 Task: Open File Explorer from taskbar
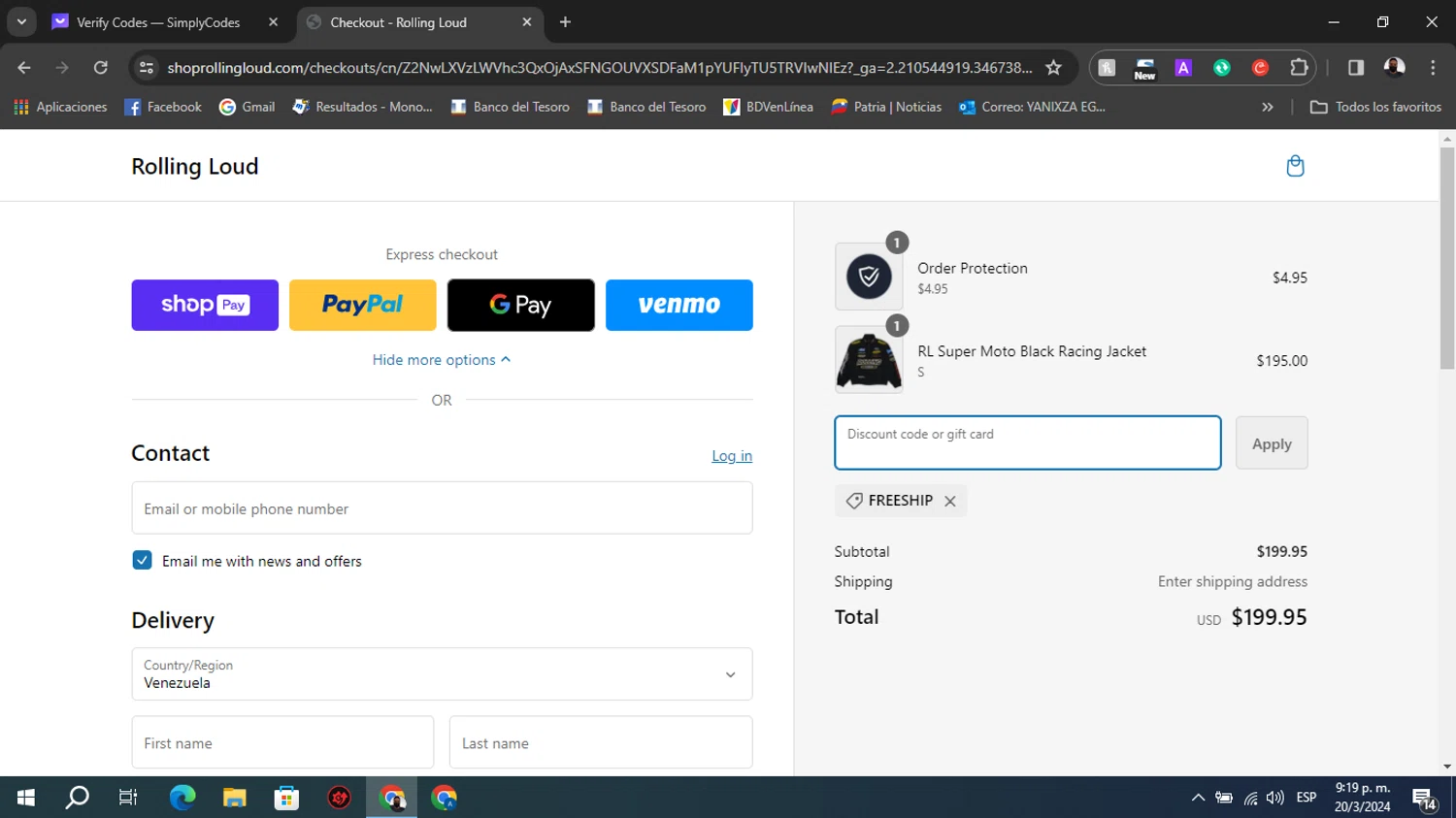coord(235,798)
